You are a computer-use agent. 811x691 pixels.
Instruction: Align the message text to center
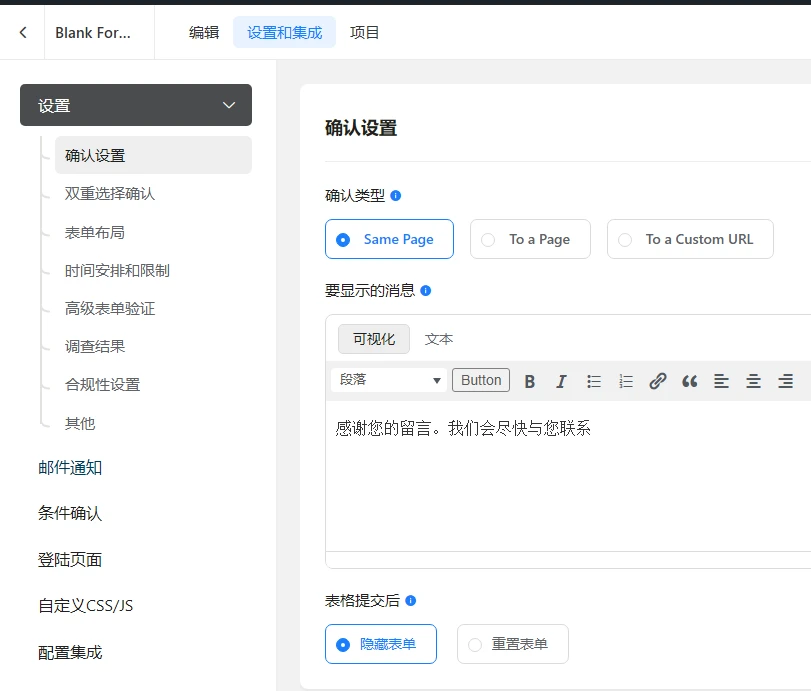click(x=753, y=380)
